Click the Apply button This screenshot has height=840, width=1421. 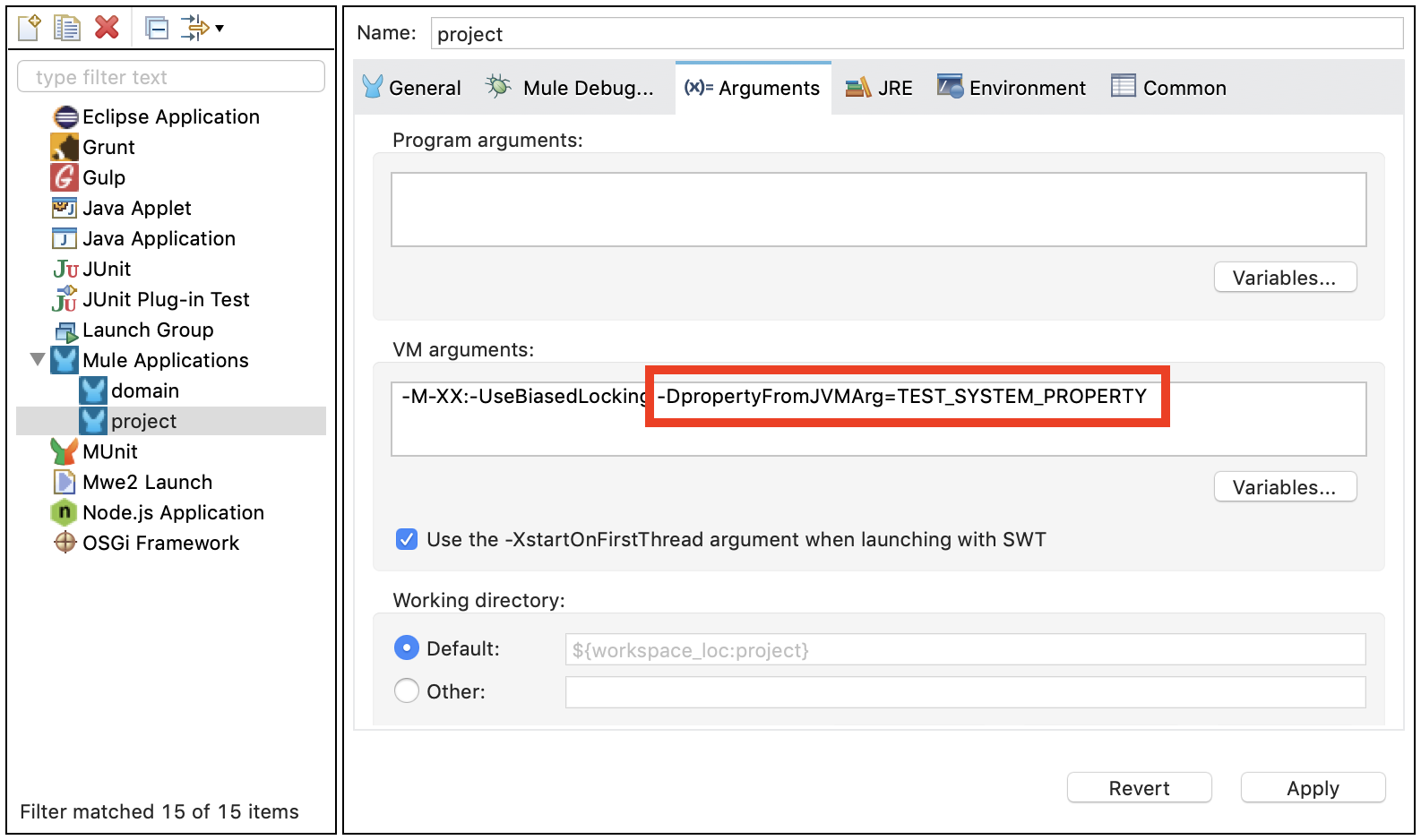[x=1313, y=788]
